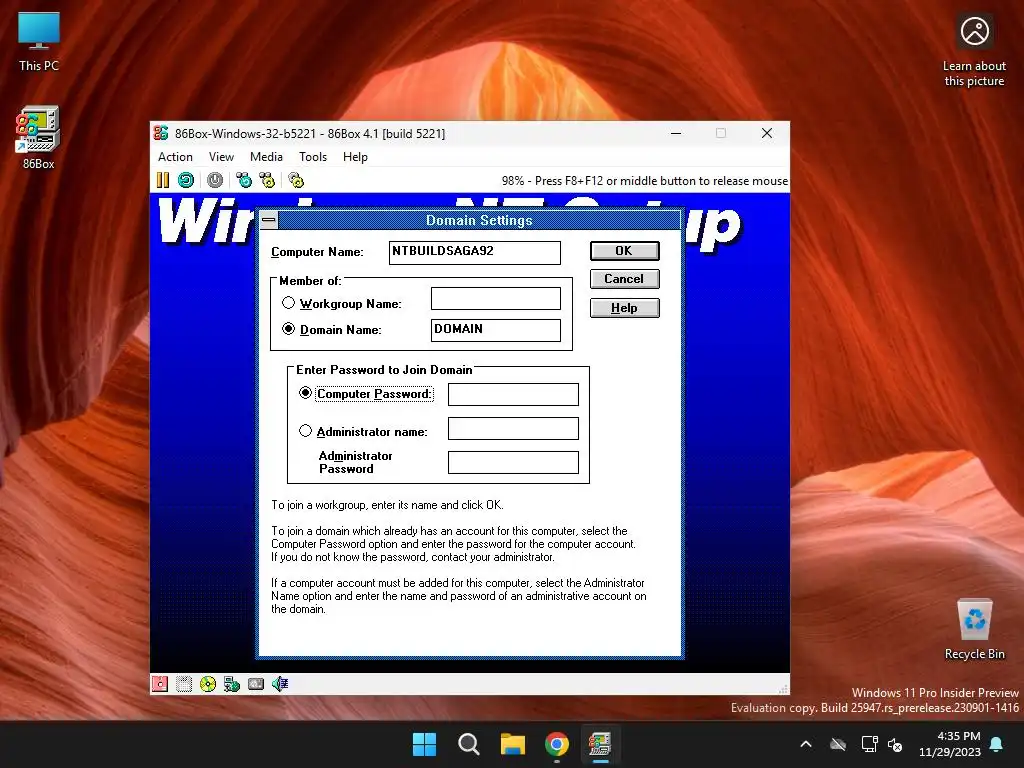Open notification bell in tray
Screen dimensions: 1024x768
(x=997, y=744)
